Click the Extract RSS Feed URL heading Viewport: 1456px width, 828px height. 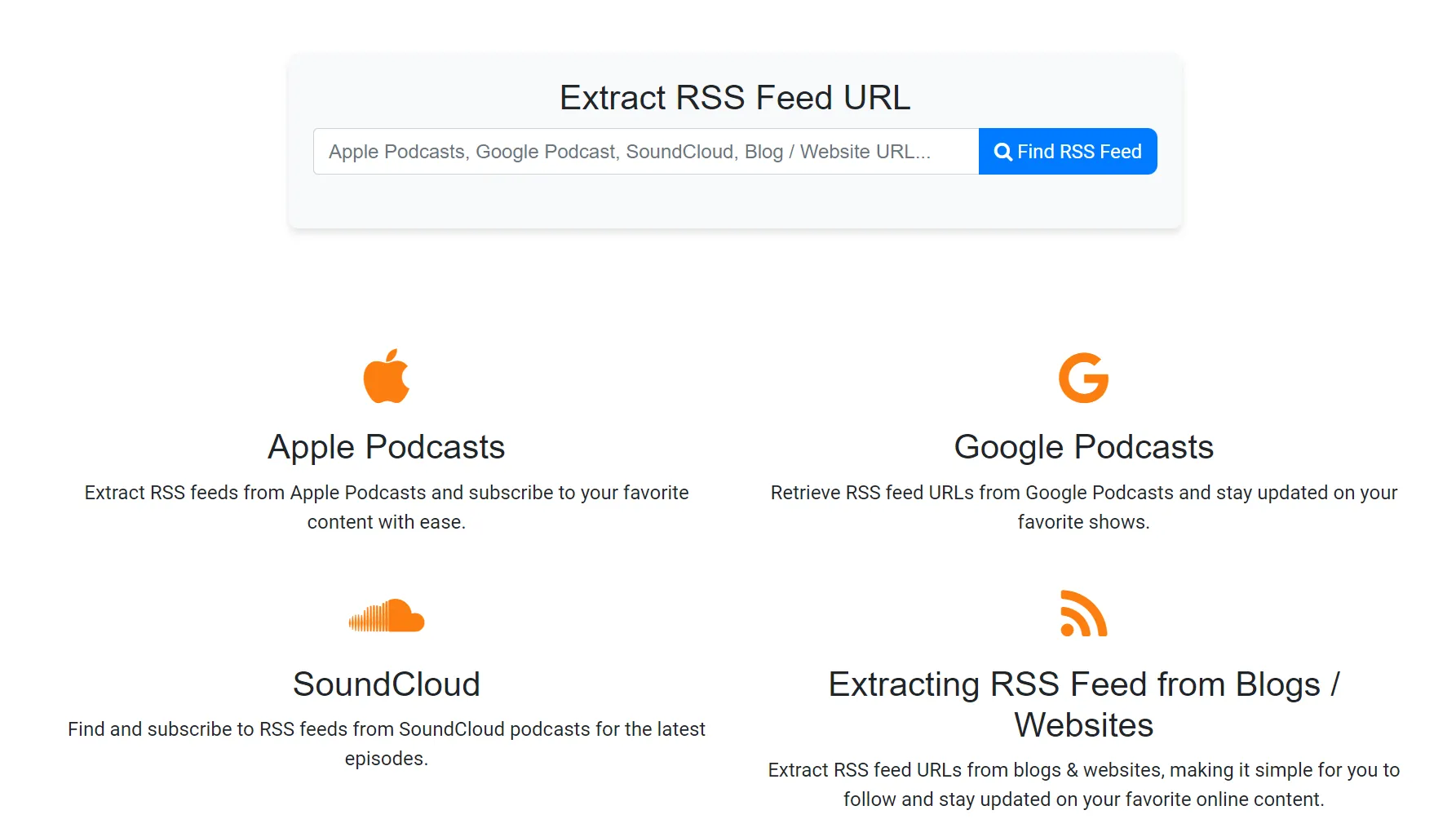(x=735, y=98)
